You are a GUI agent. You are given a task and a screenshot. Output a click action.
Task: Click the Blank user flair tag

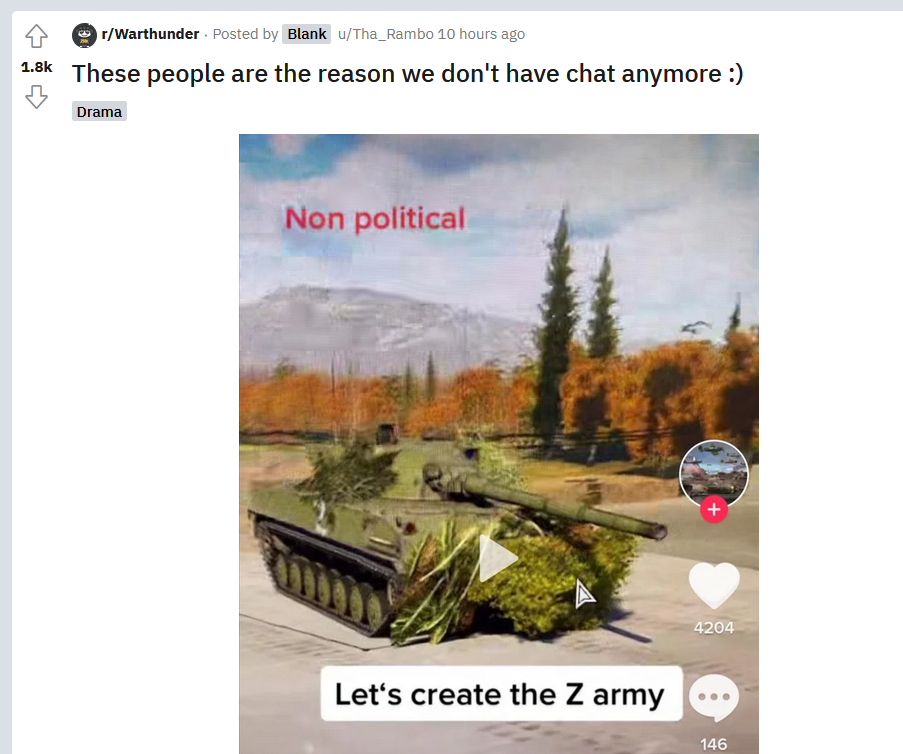point(306,34)
